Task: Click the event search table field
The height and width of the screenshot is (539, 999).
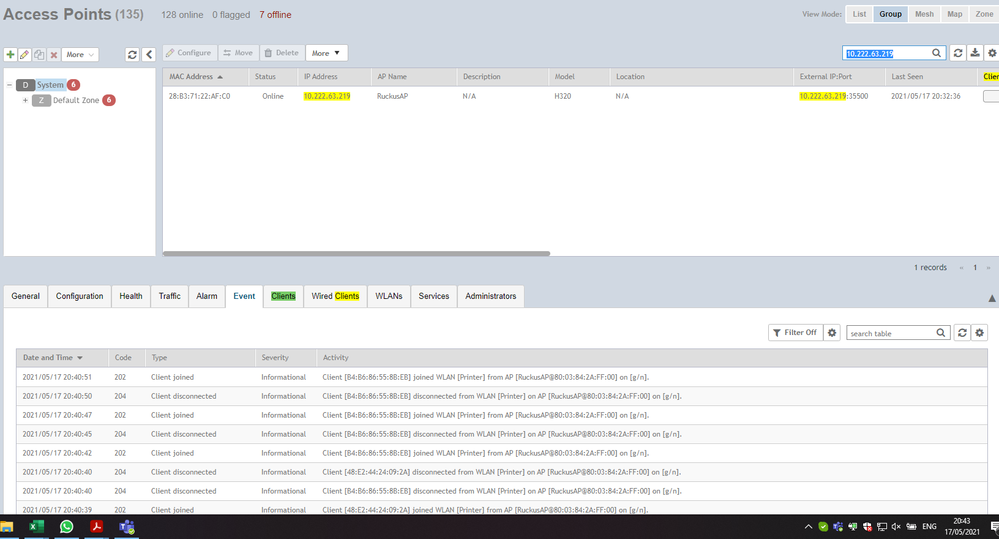Action: [x=890, y=332]
